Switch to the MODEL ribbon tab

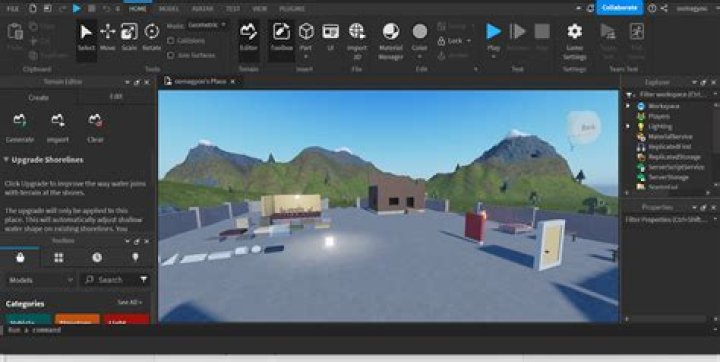coord(168,9)
